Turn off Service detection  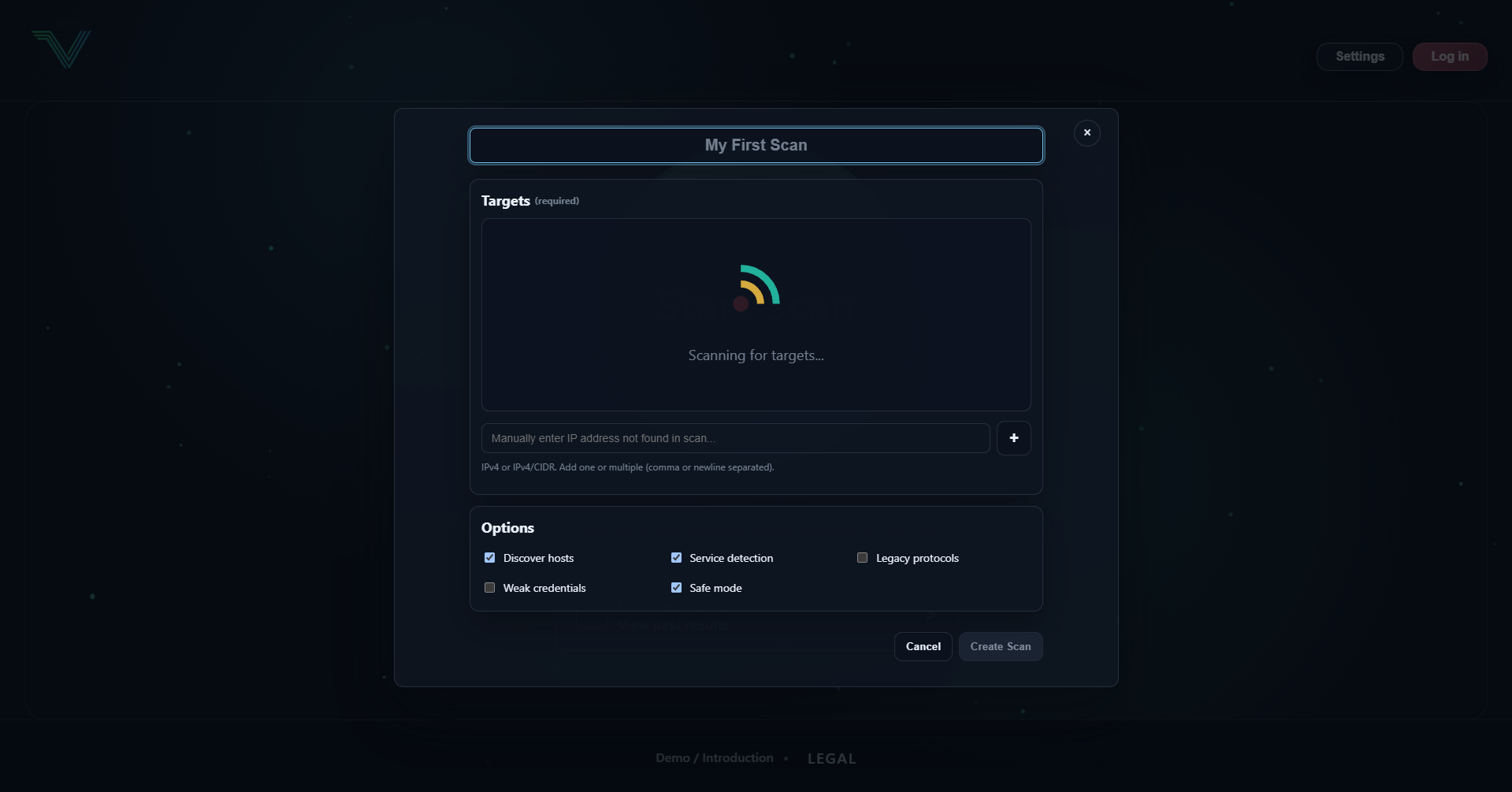tap(676, 557)
